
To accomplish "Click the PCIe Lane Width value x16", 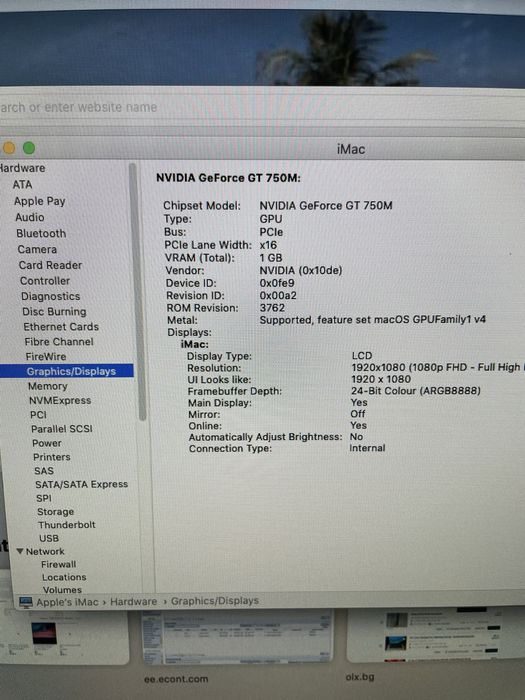I will pyautogui.click(x=268, y=245).
